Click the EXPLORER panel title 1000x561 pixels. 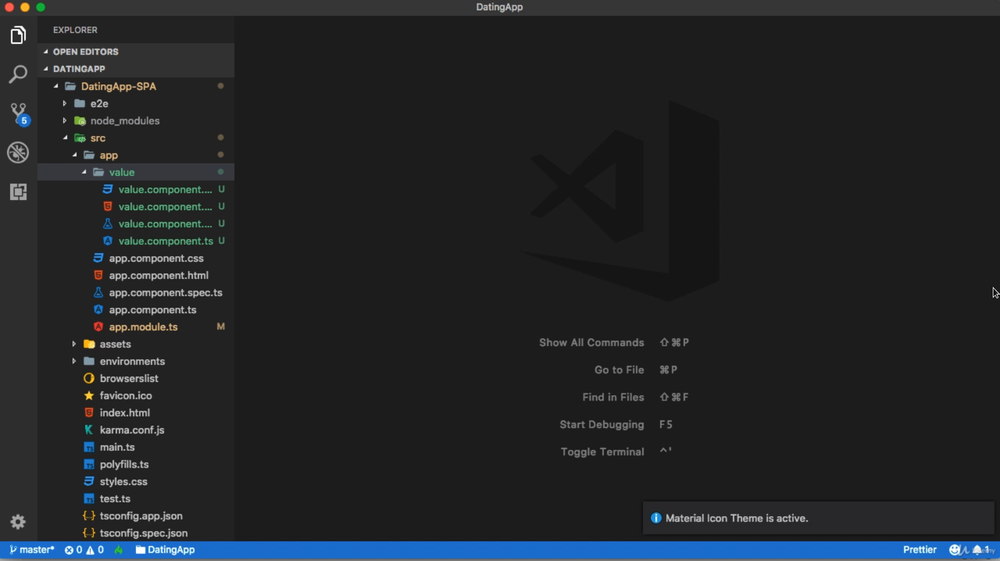[x=75, y=30]
